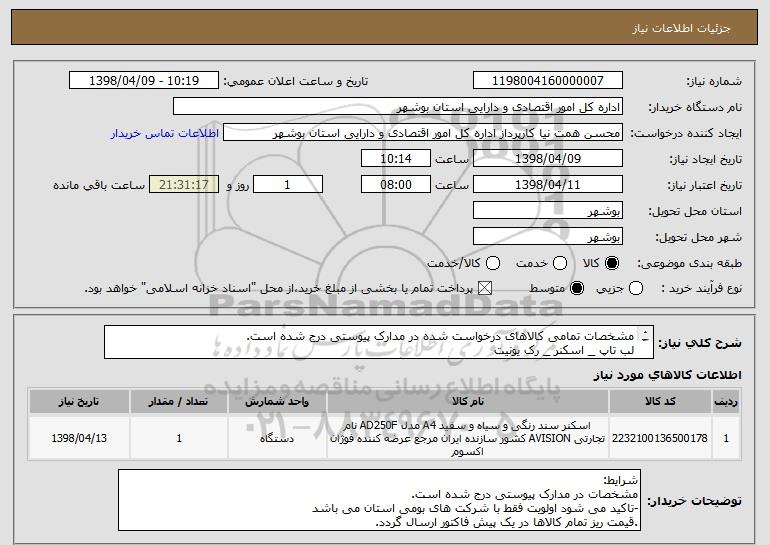
Task: Click the نام کالا column header
Action: click(468, 402)
